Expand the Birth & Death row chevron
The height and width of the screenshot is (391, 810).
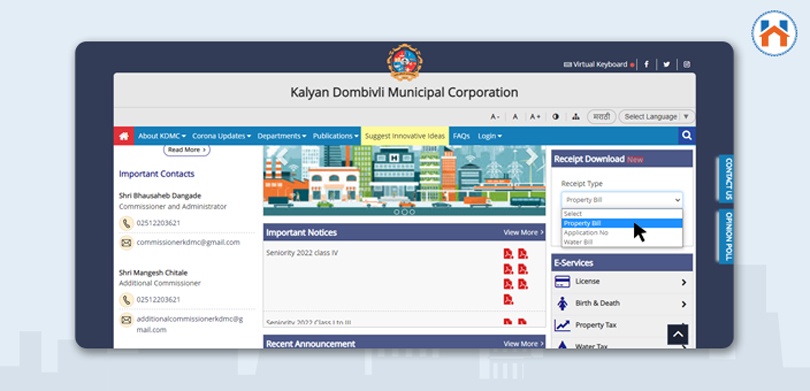(683, 304)
